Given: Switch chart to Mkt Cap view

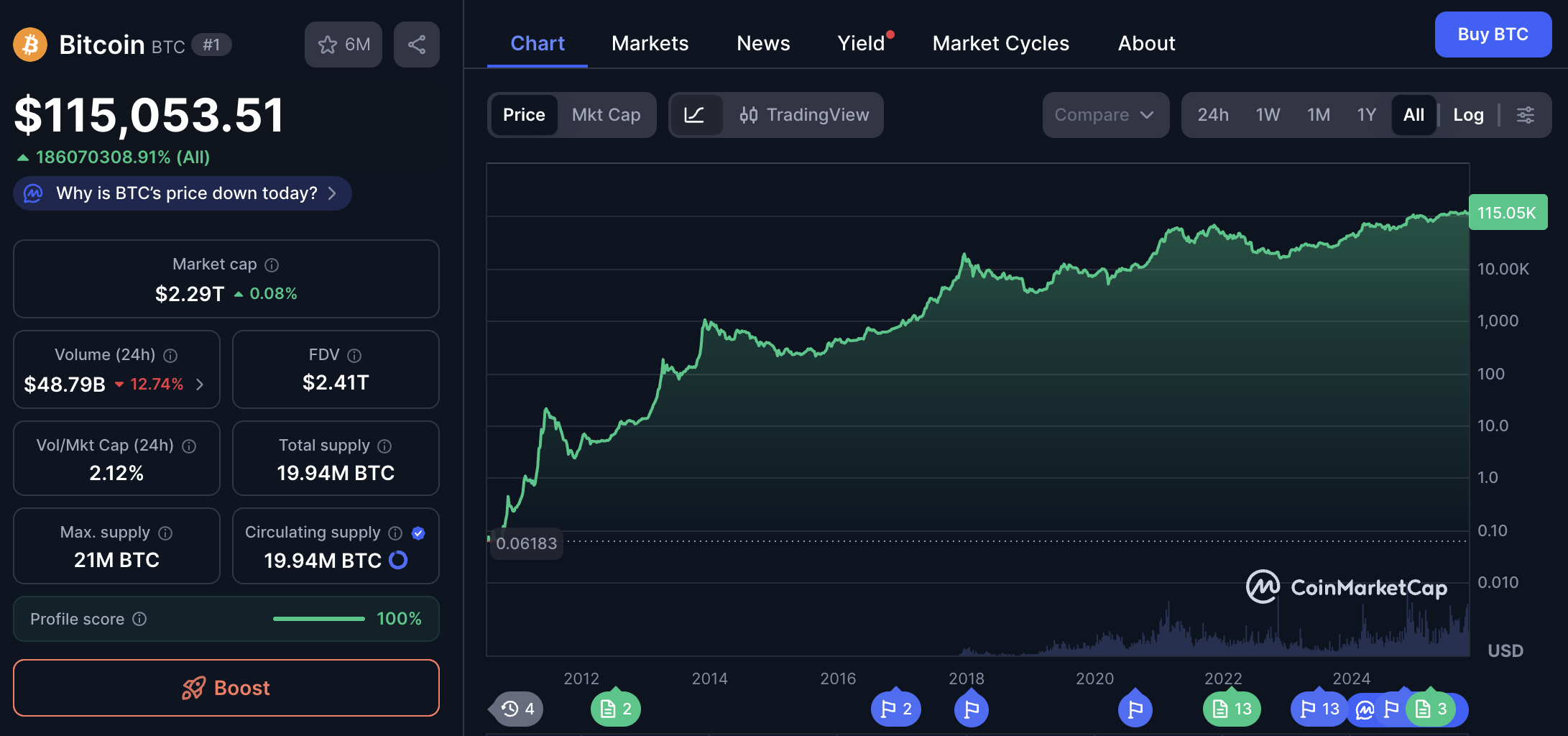Looking at the screenshot, I should tap(606, 115).
